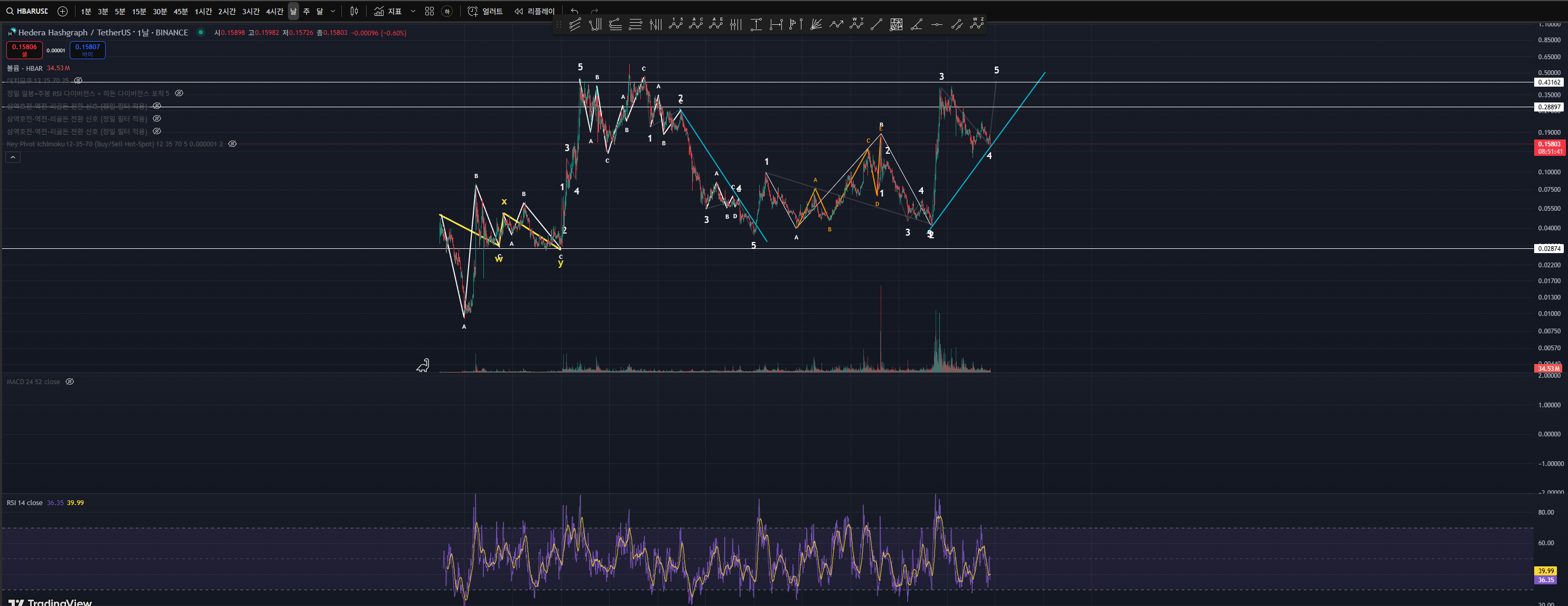Select the Elliott Correction Wave (ABC) tool
Image resolution: width=1568 pixels, height=606 pixels.
tap(696, 24)
